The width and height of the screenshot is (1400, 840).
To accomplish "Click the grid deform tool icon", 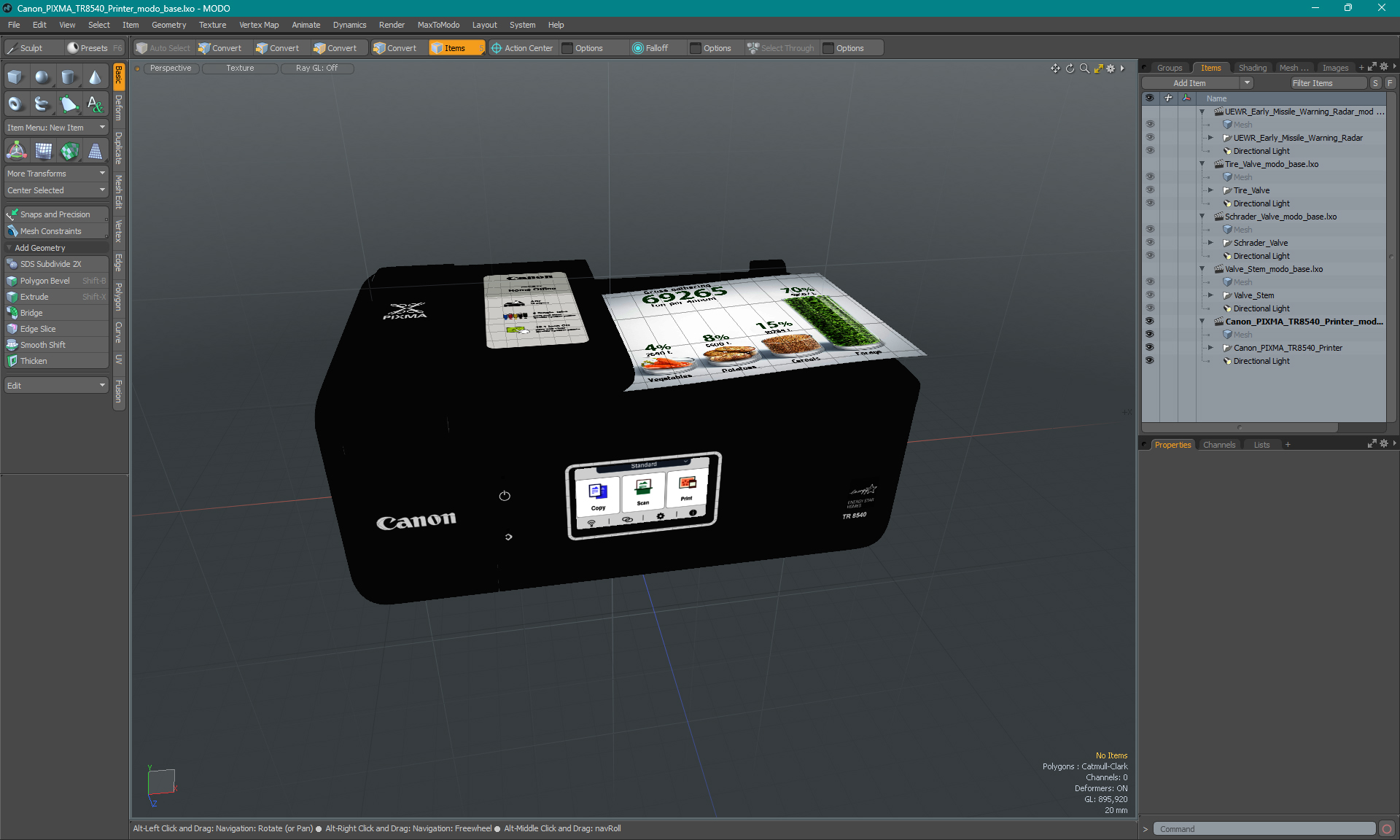I will point(44,151).
